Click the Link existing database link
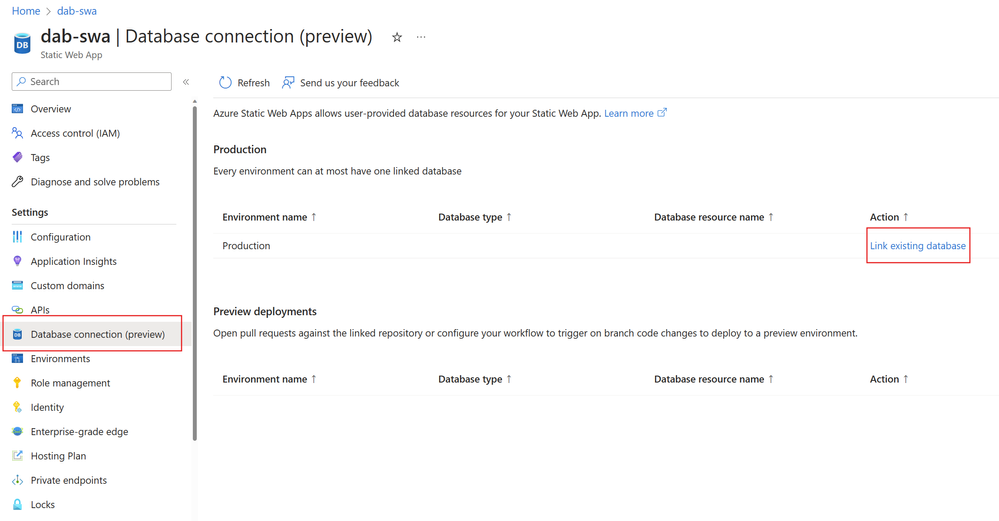 click(x=917, y=246)
